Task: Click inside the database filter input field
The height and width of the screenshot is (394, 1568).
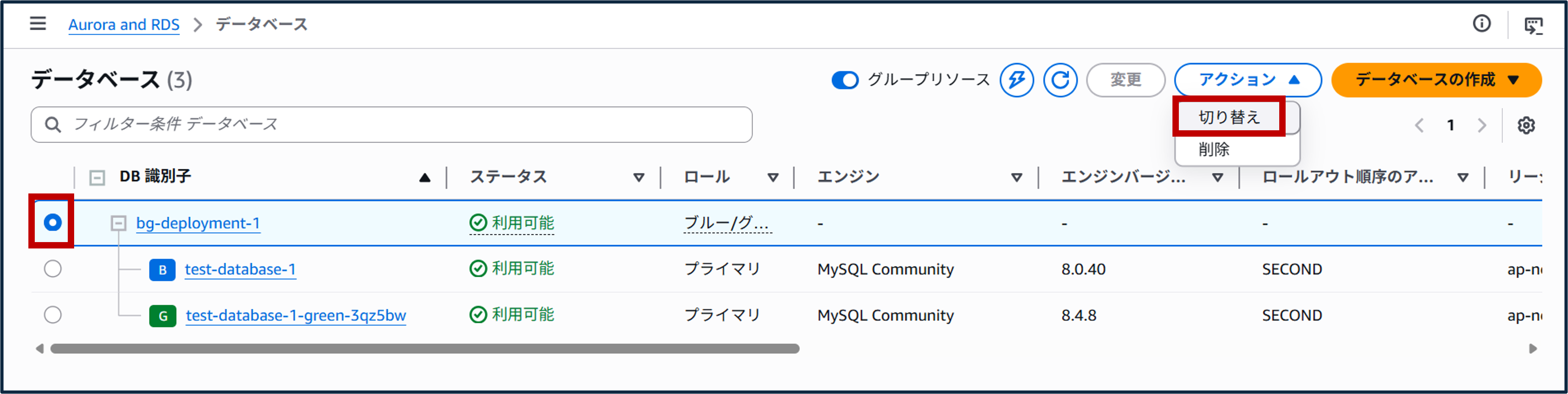Action: tap(365, 124)
